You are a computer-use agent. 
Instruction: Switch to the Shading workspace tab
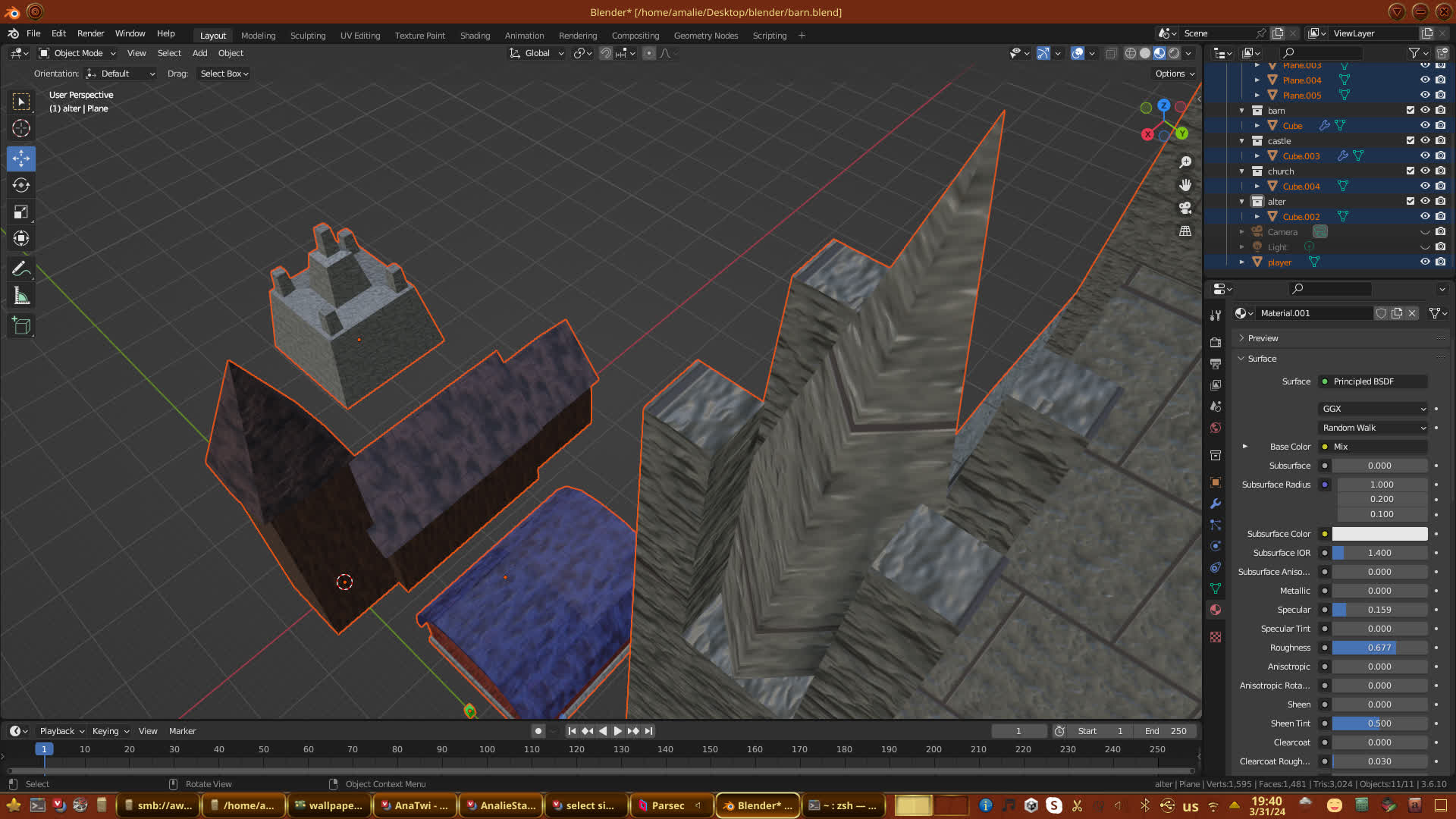point(475,36)
